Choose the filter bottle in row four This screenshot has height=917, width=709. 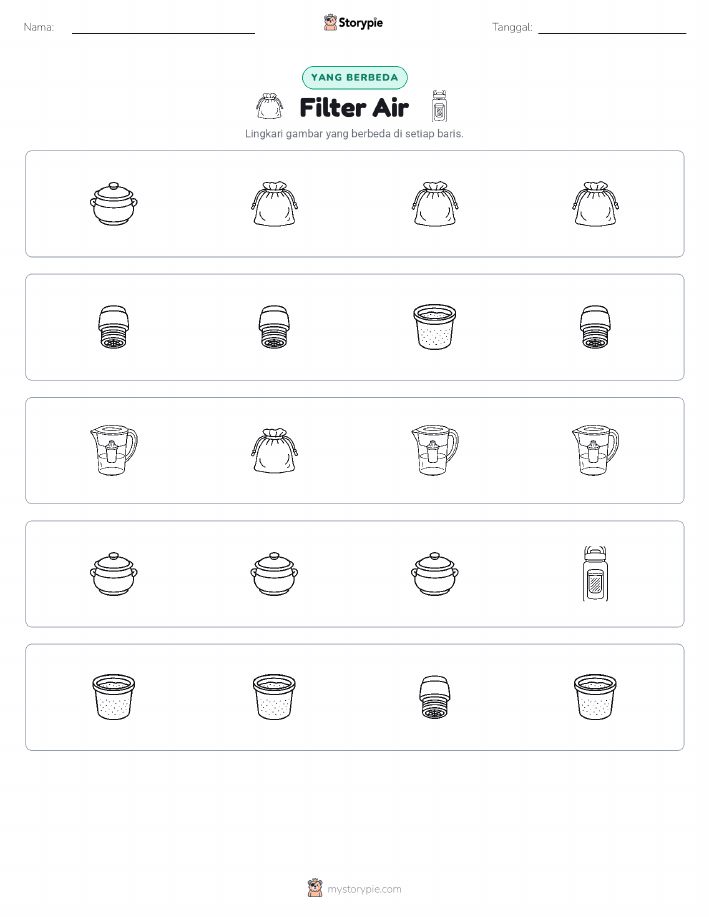[x=595, y=574]
